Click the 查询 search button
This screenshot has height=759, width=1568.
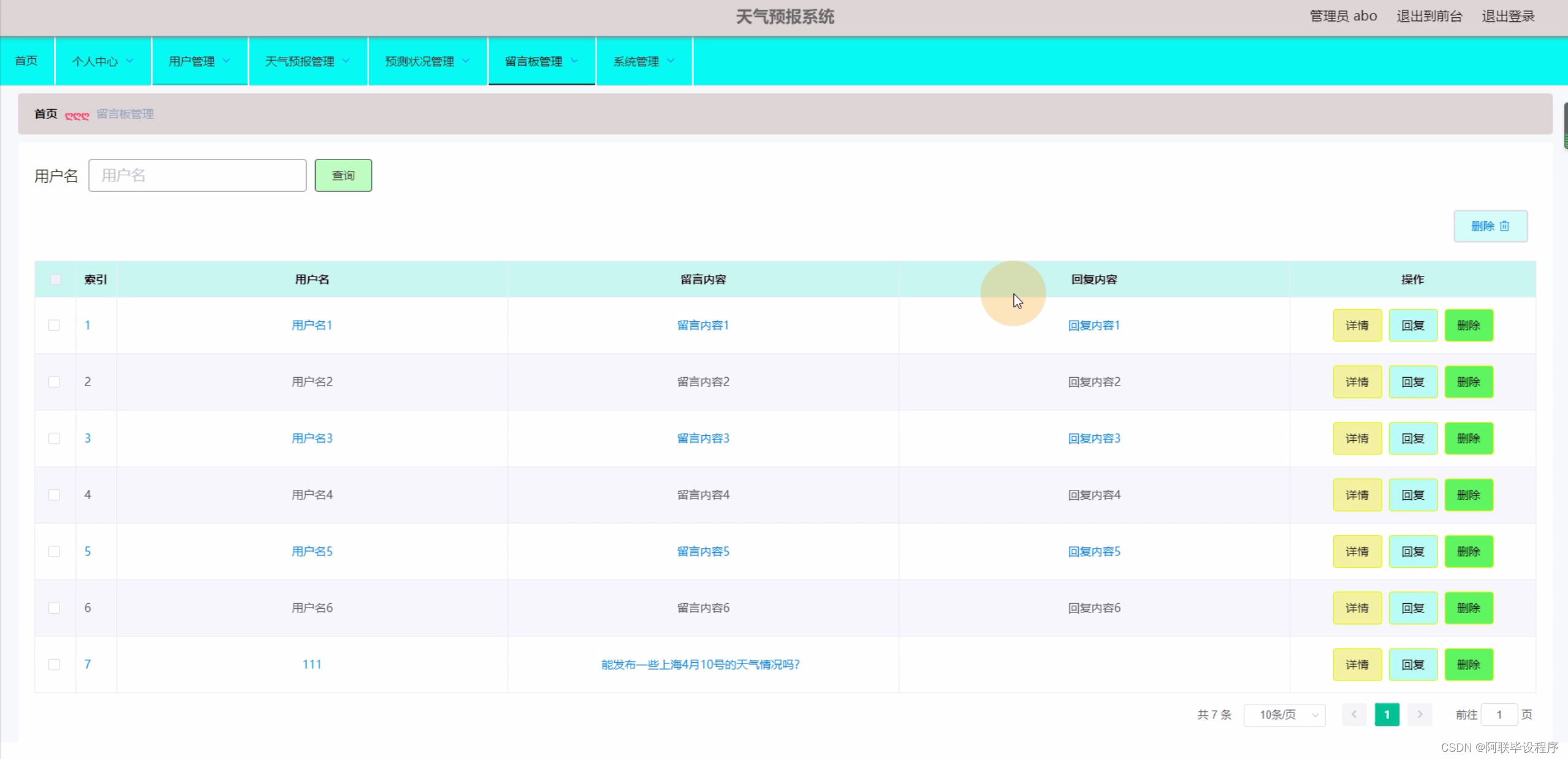pos(343,176)
